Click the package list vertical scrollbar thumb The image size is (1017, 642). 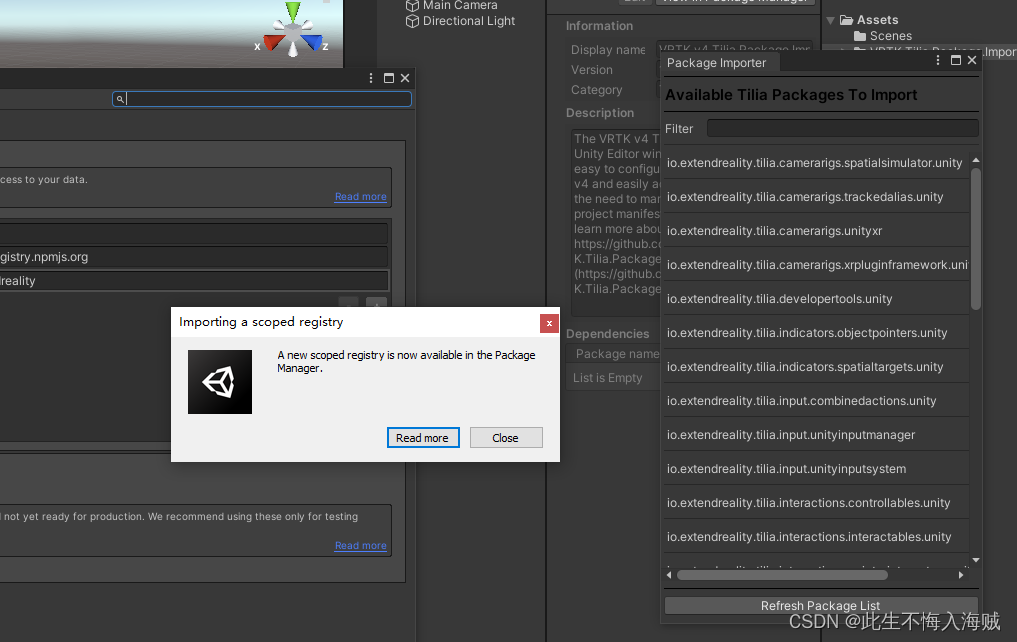click(975, 239)
